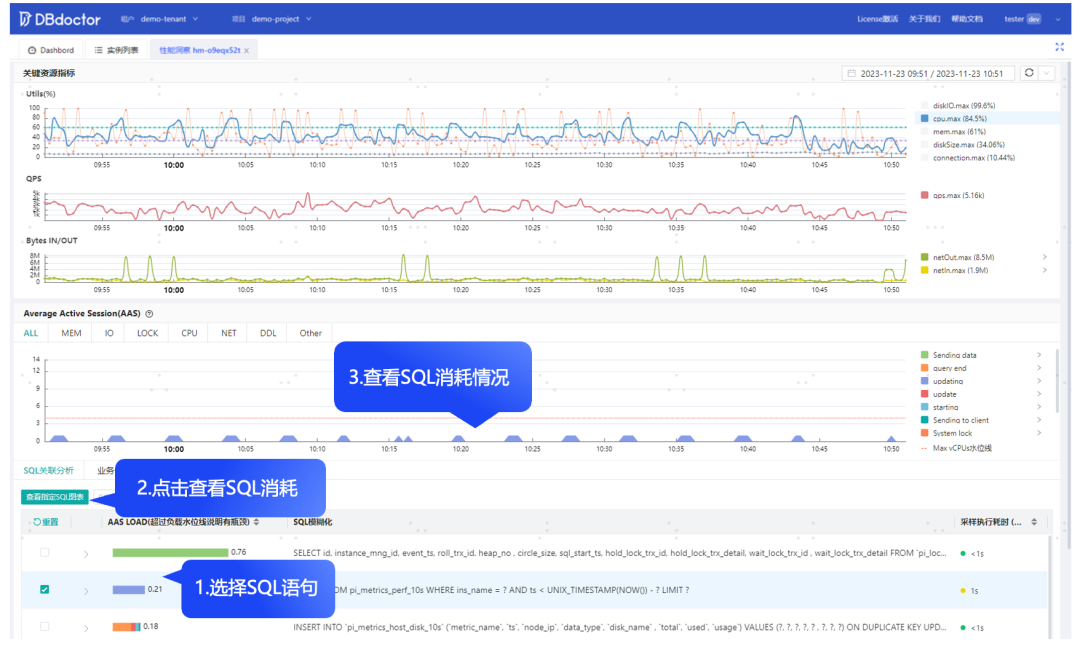
Task: Click the reset icon in table header
Action: (x=37, y=523)
